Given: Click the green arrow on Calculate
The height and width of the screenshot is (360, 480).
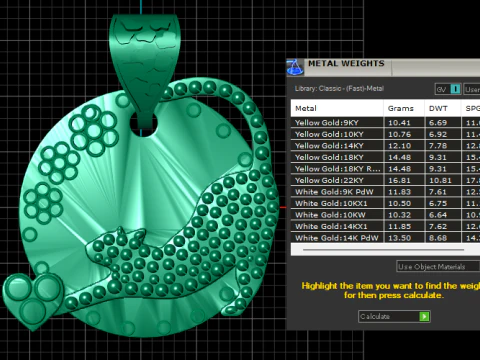Looking at the screenshot, I should tap(424, 316).
